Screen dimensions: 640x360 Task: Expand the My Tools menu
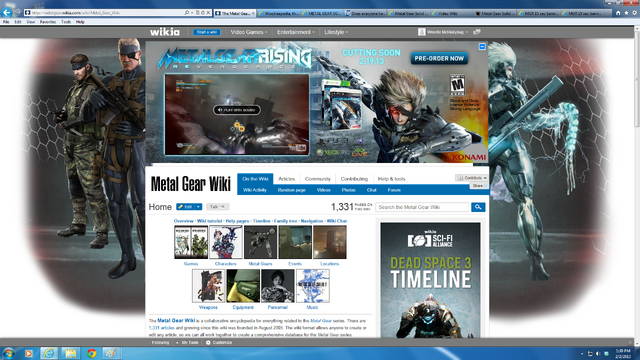tap(187, 343)
